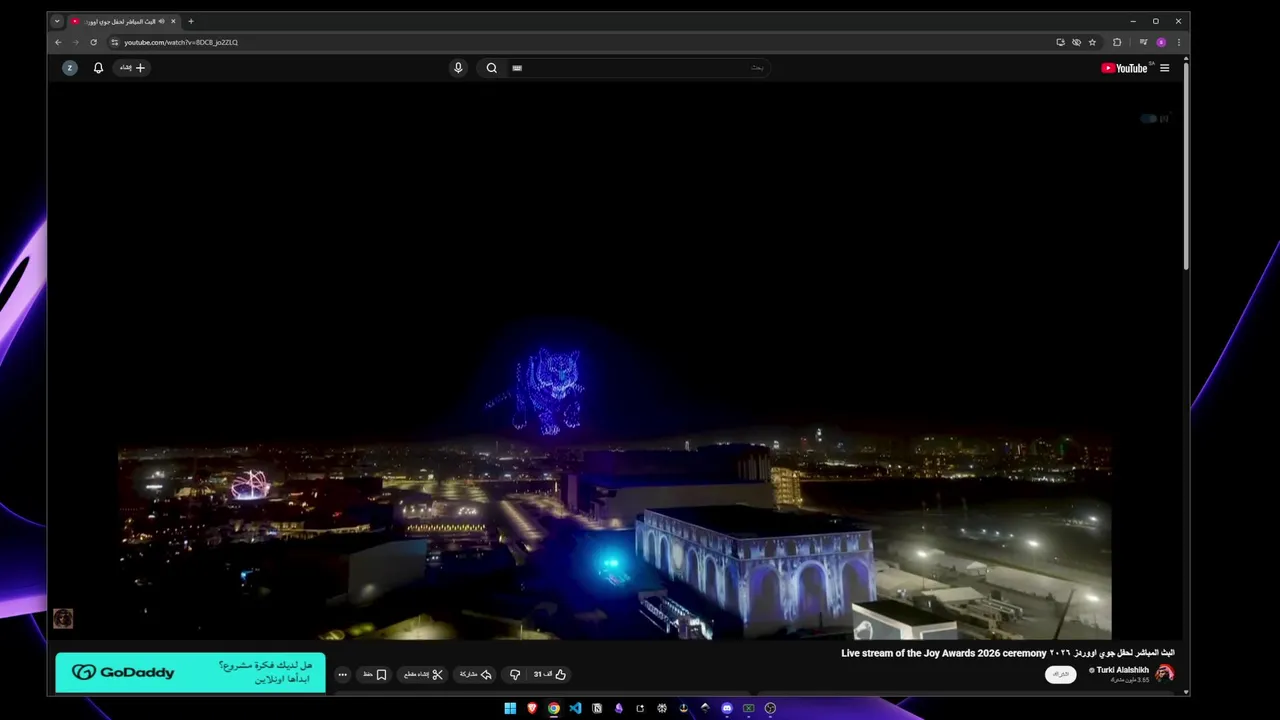Focus the YouTube search input field
This screenshot has width=1280, height=720.
point(640,68)
